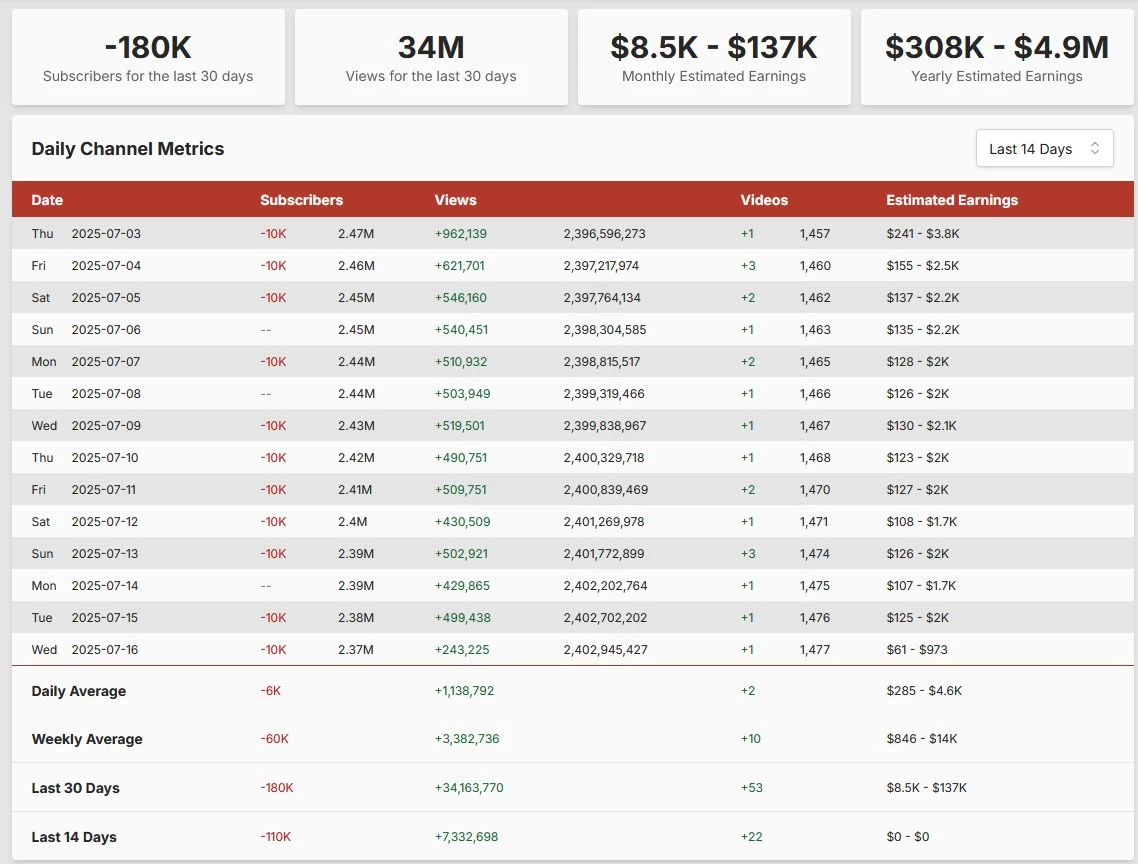Select the date 2025-07-16
Viewport: 1138px width, 864px height.
tap(105, 649)
